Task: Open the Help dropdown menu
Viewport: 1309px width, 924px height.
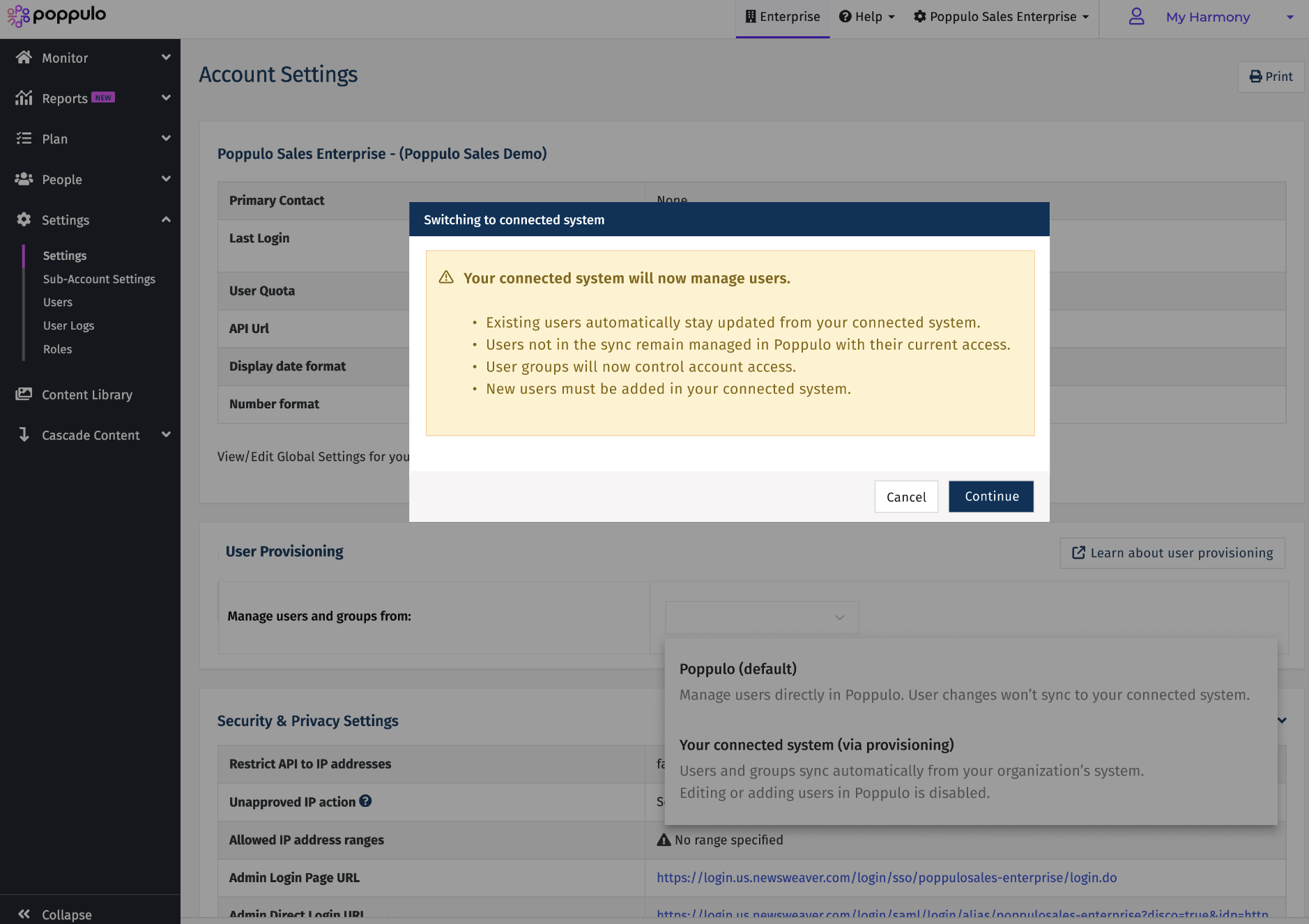Action: 866,17
